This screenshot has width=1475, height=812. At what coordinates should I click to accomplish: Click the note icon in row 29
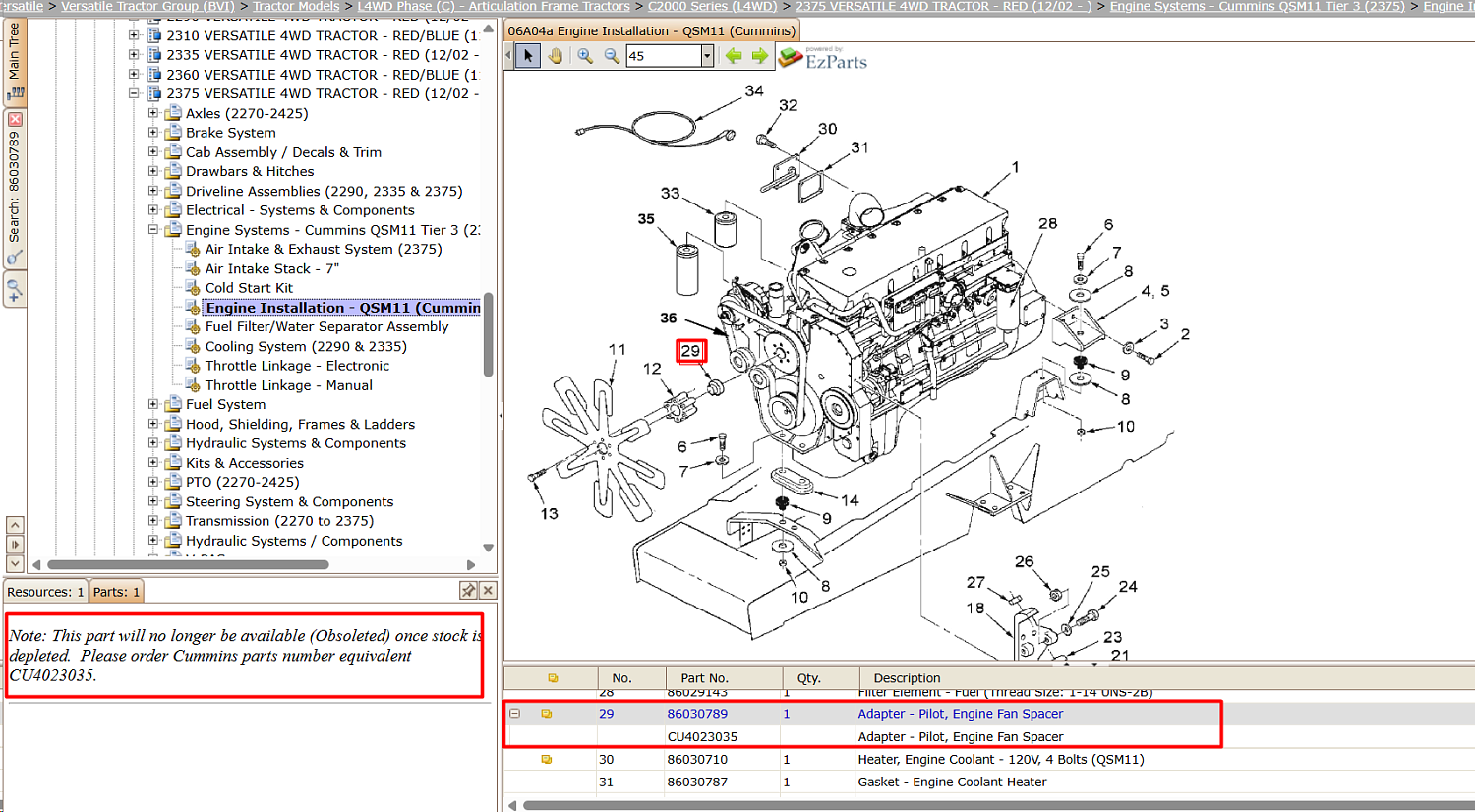547,714
